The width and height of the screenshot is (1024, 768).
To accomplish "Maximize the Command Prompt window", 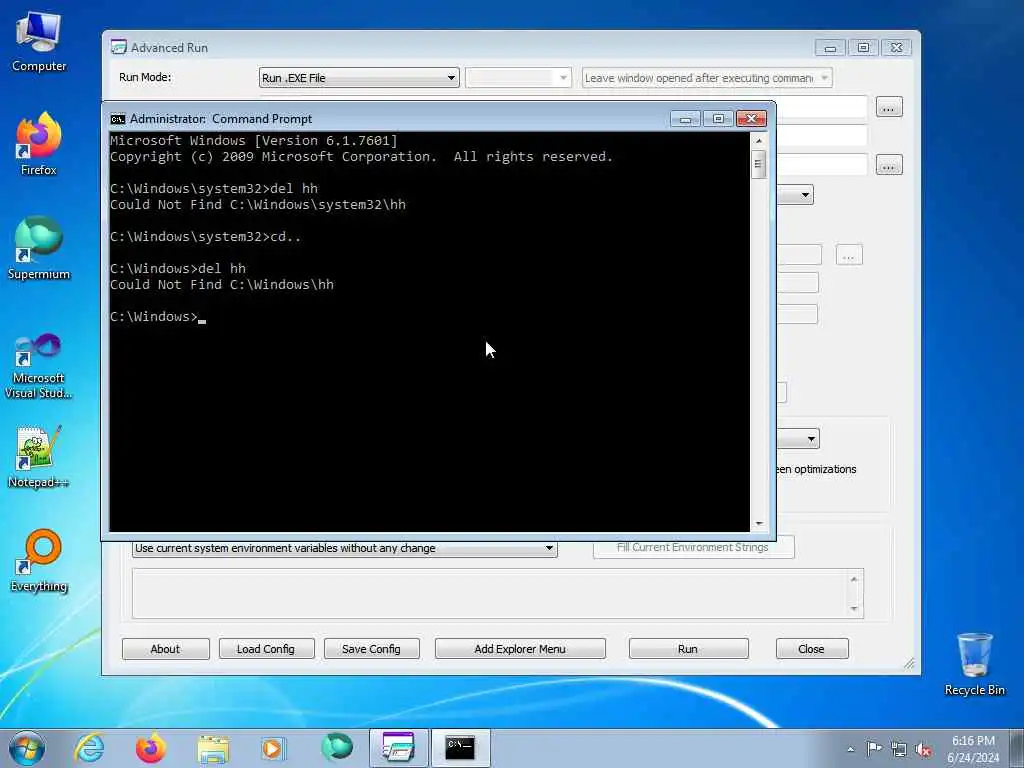I will point(718,118).
